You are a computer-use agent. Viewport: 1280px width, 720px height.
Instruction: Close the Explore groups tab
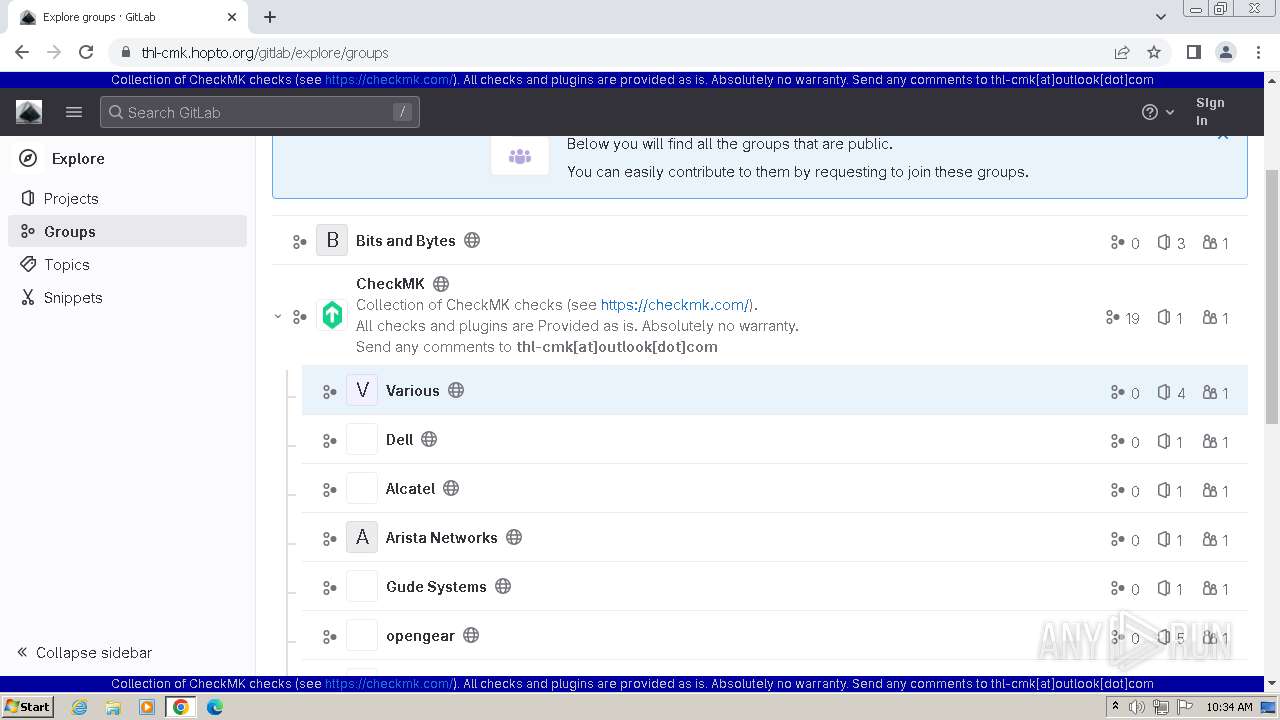coord(232,17)
